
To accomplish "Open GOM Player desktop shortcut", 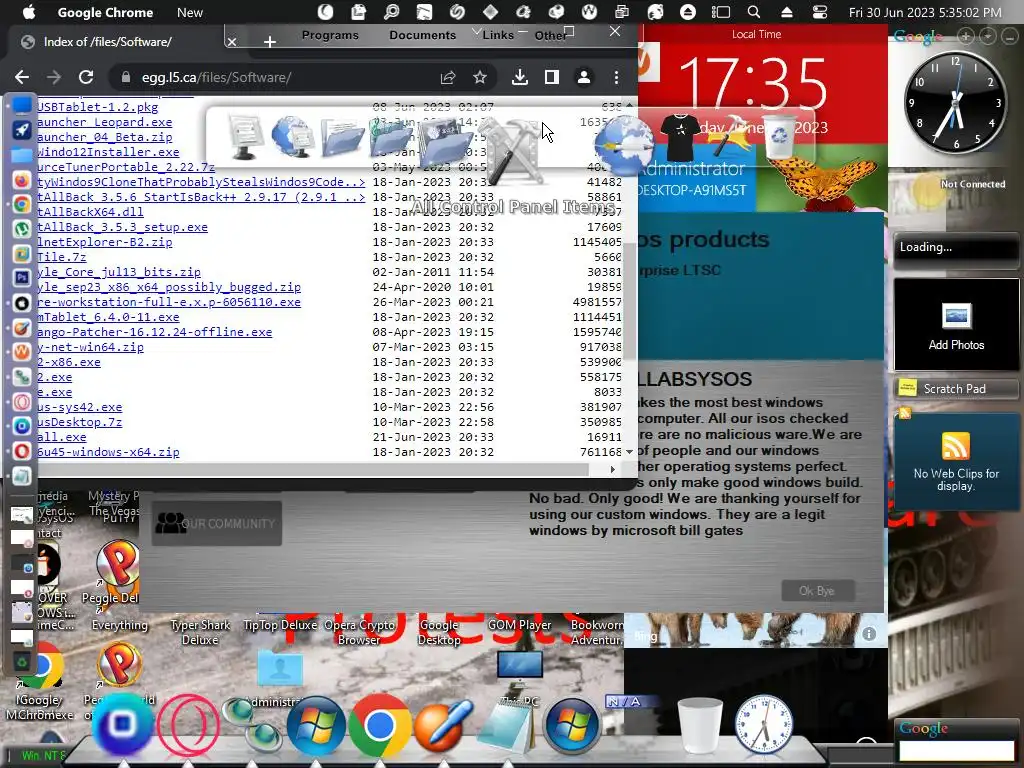I will (x=519, y=625).
